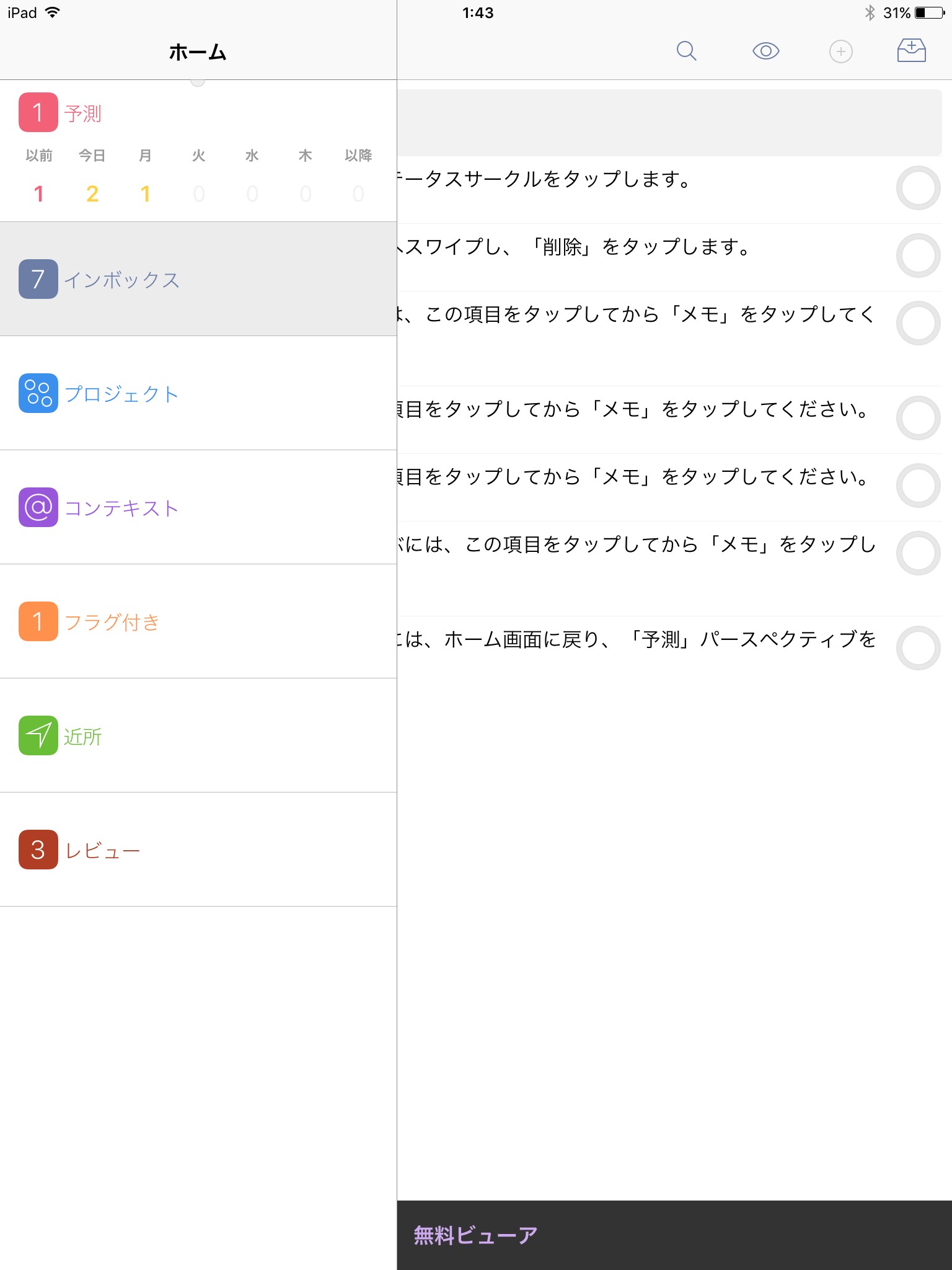Select 以前 past column in forecast
This screenshot has height=1270, width=952.
pos(38,176)
